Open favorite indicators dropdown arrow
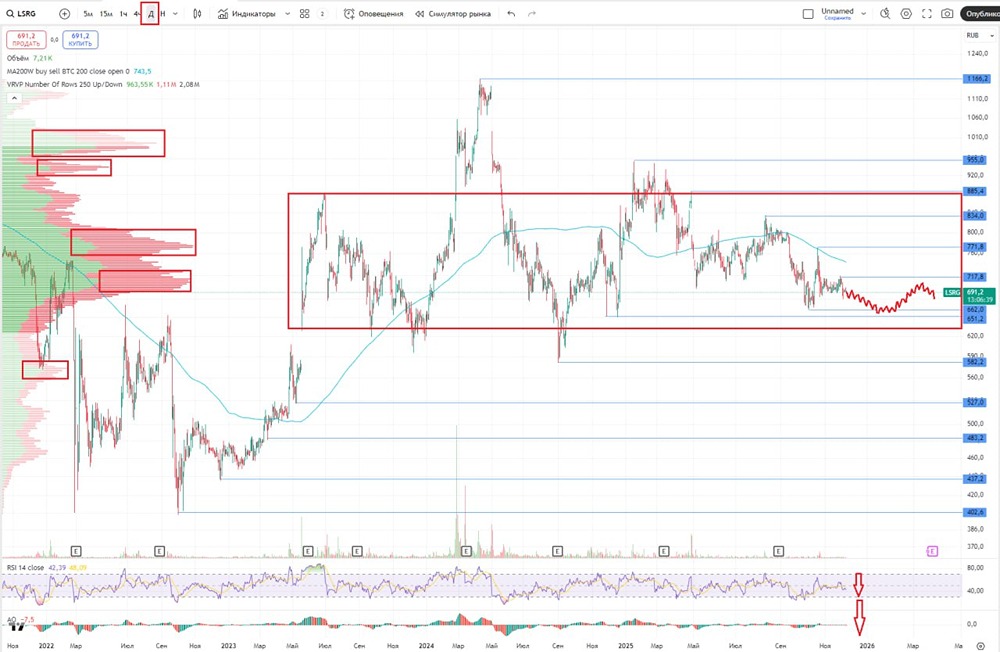 [287, 13]
